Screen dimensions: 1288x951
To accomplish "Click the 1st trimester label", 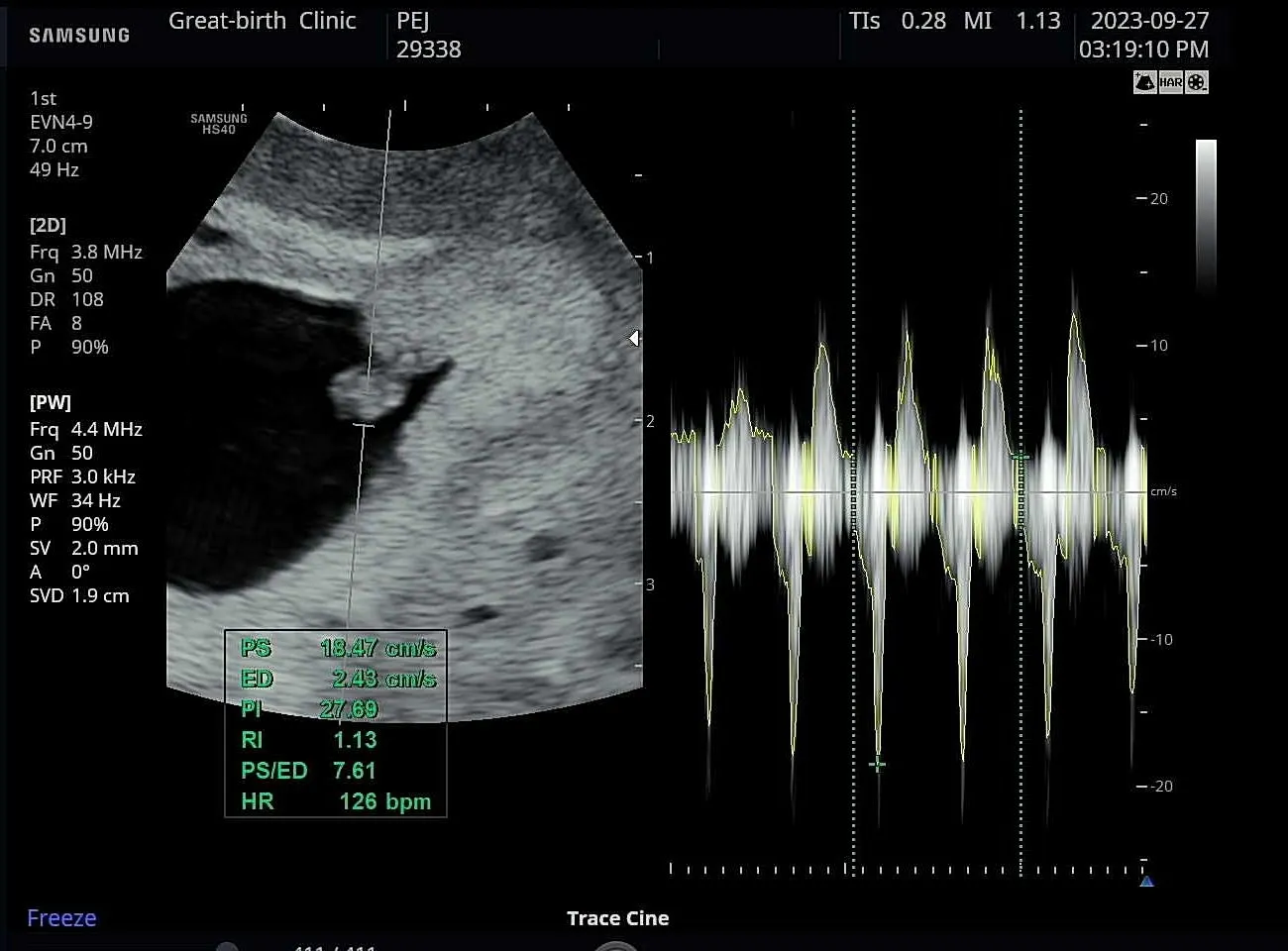I will point(43,98).
